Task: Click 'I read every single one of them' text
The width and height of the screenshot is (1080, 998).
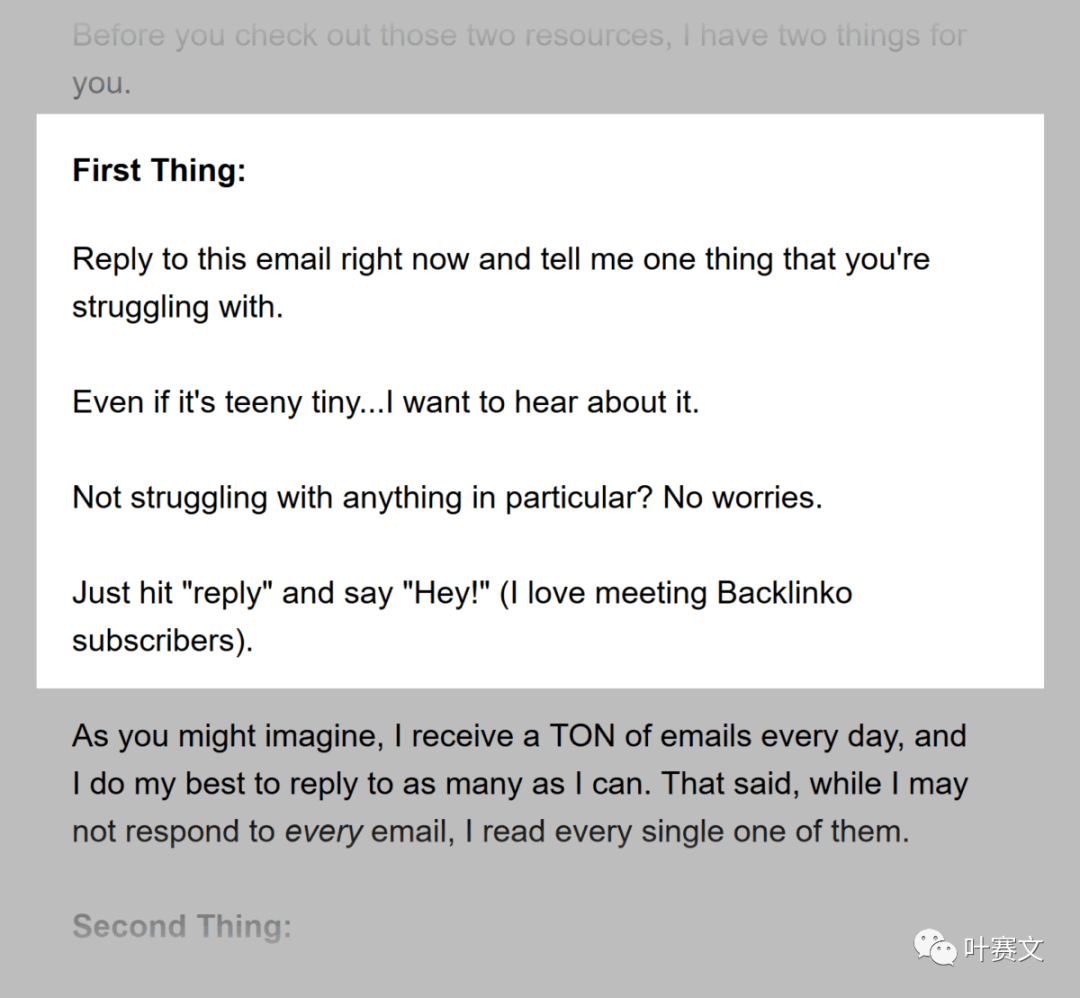Action: click(x=687, y=832)
